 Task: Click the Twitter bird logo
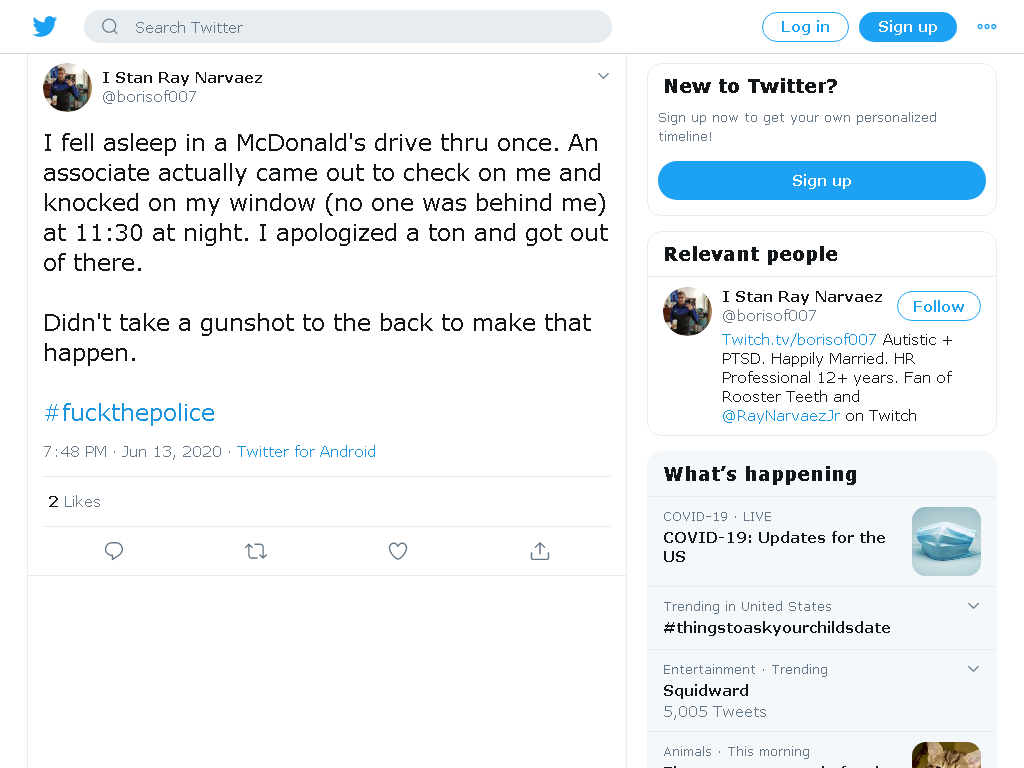[x=44, y=27]
